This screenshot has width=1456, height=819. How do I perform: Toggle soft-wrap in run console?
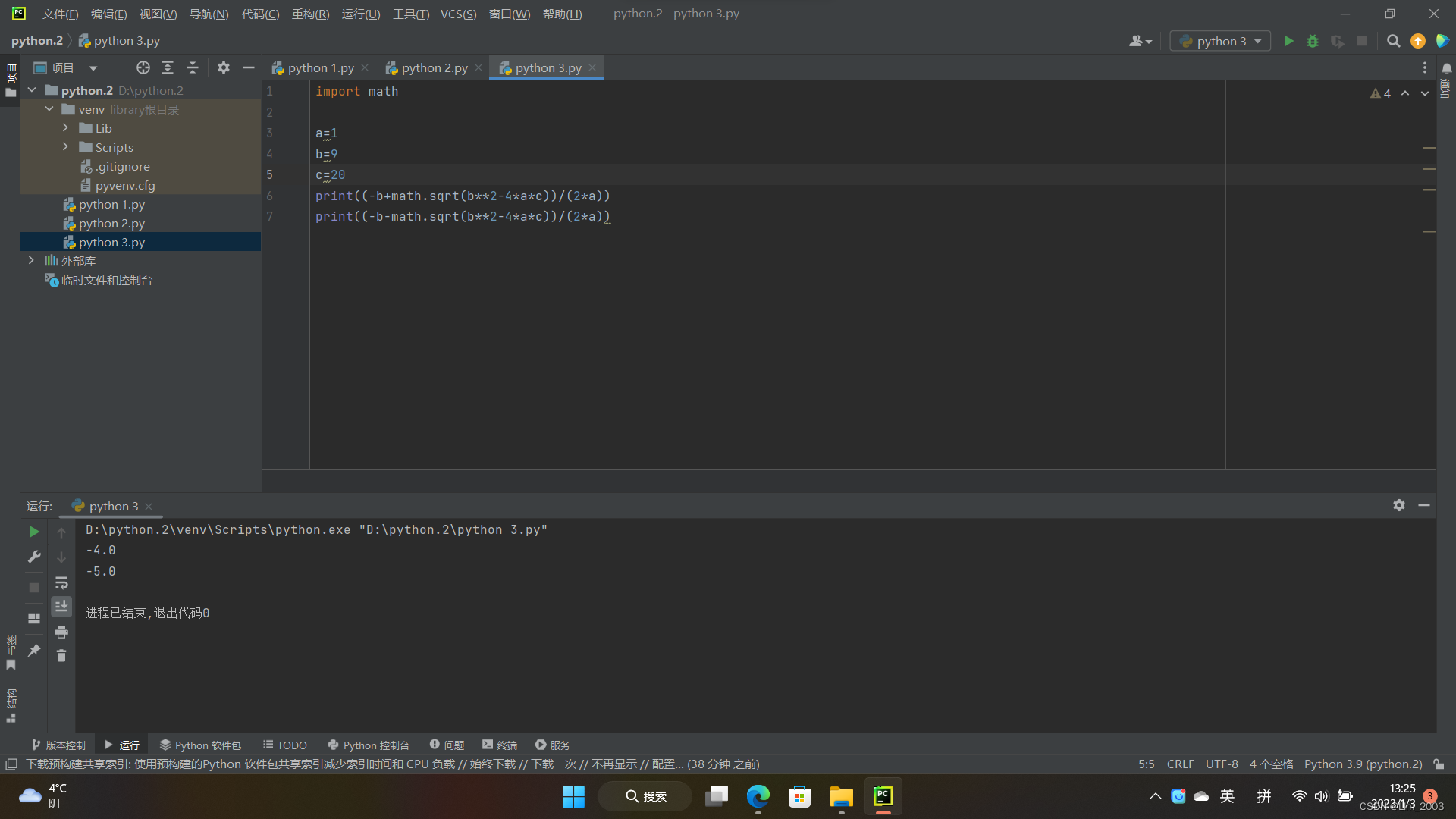pyautogui.click(x=61, y=582)
